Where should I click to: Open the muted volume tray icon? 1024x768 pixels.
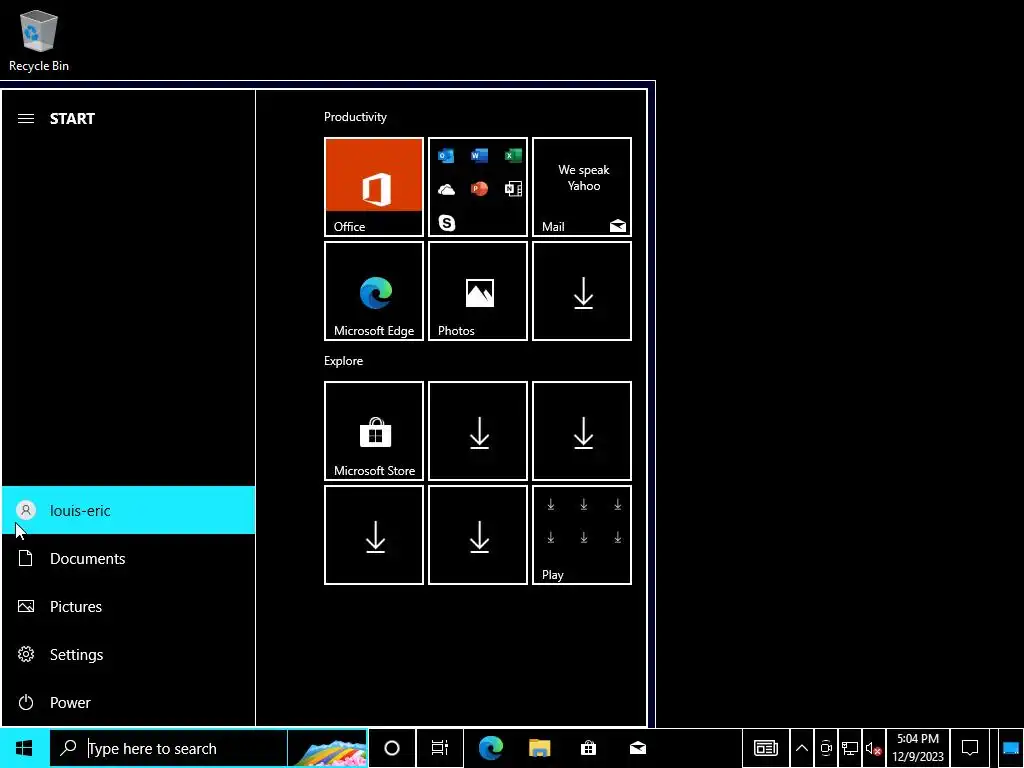874,748
